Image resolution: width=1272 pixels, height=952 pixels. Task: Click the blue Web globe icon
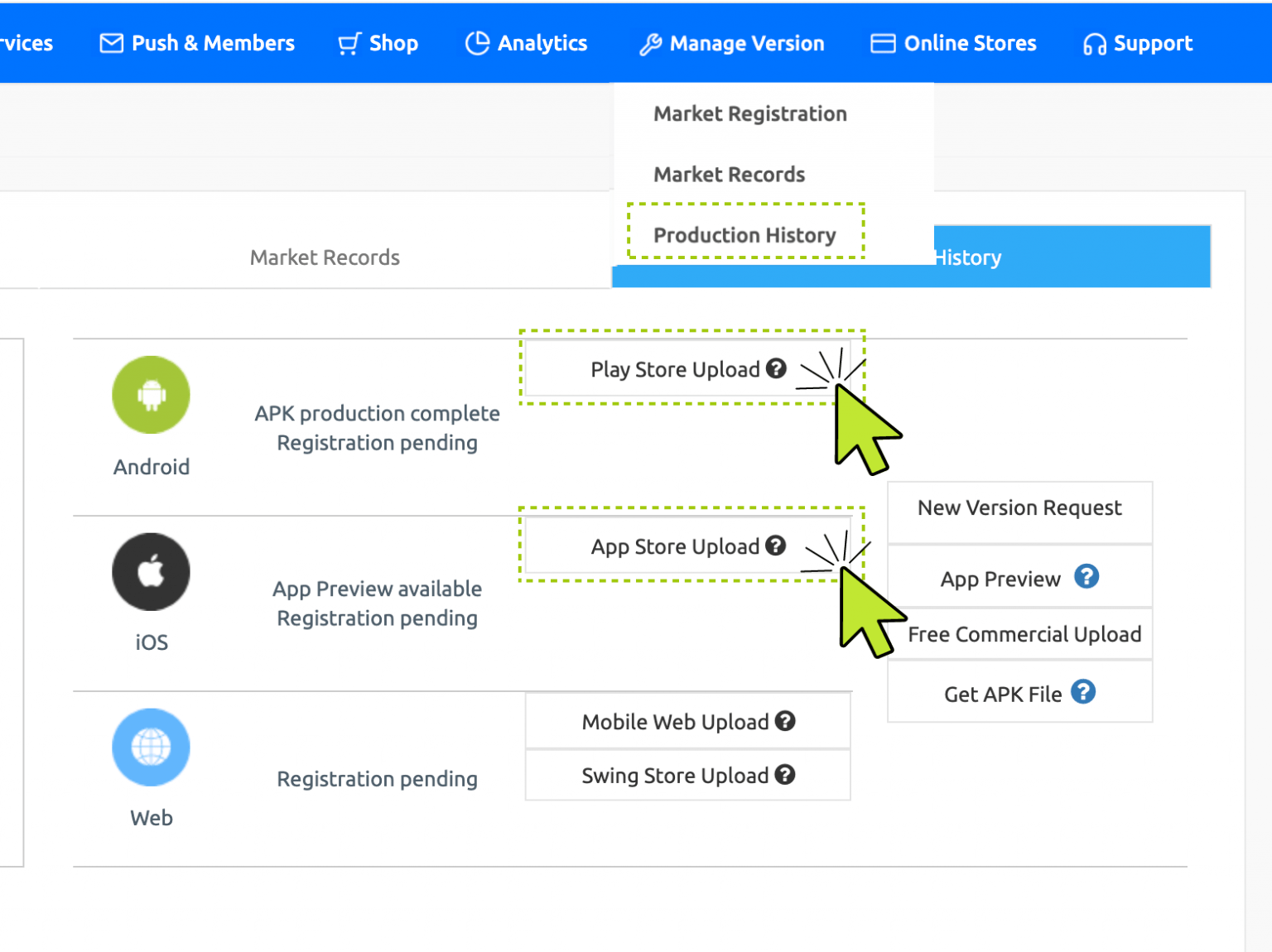[151, 748]
